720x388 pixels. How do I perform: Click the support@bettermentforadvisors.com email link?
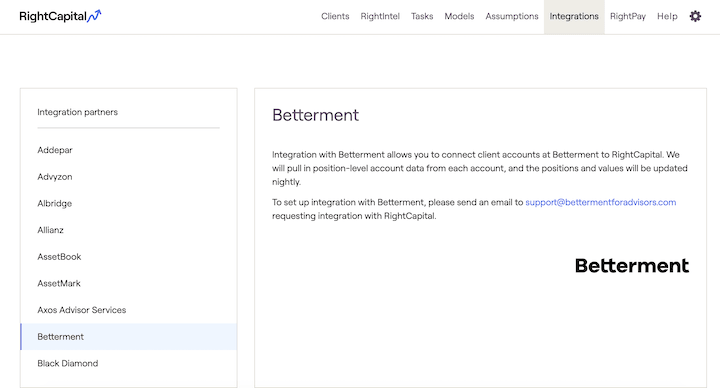pyautogui.click(x=601, y=202)
